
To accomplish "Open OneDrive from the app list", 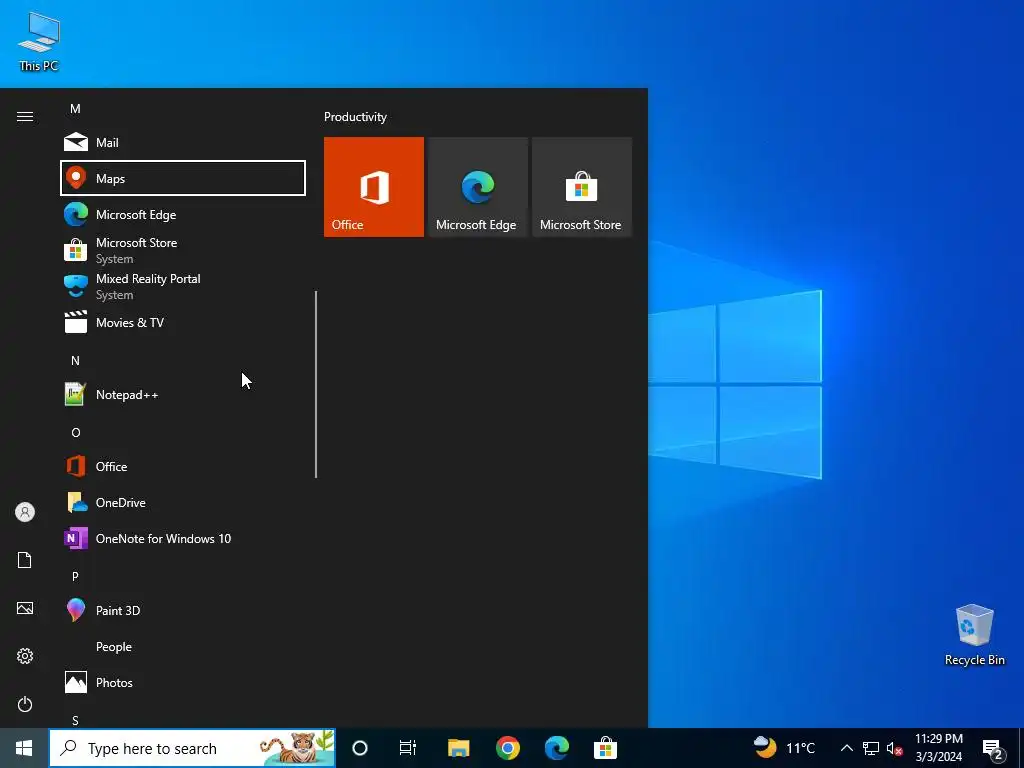I will click(x=183, y=502).
